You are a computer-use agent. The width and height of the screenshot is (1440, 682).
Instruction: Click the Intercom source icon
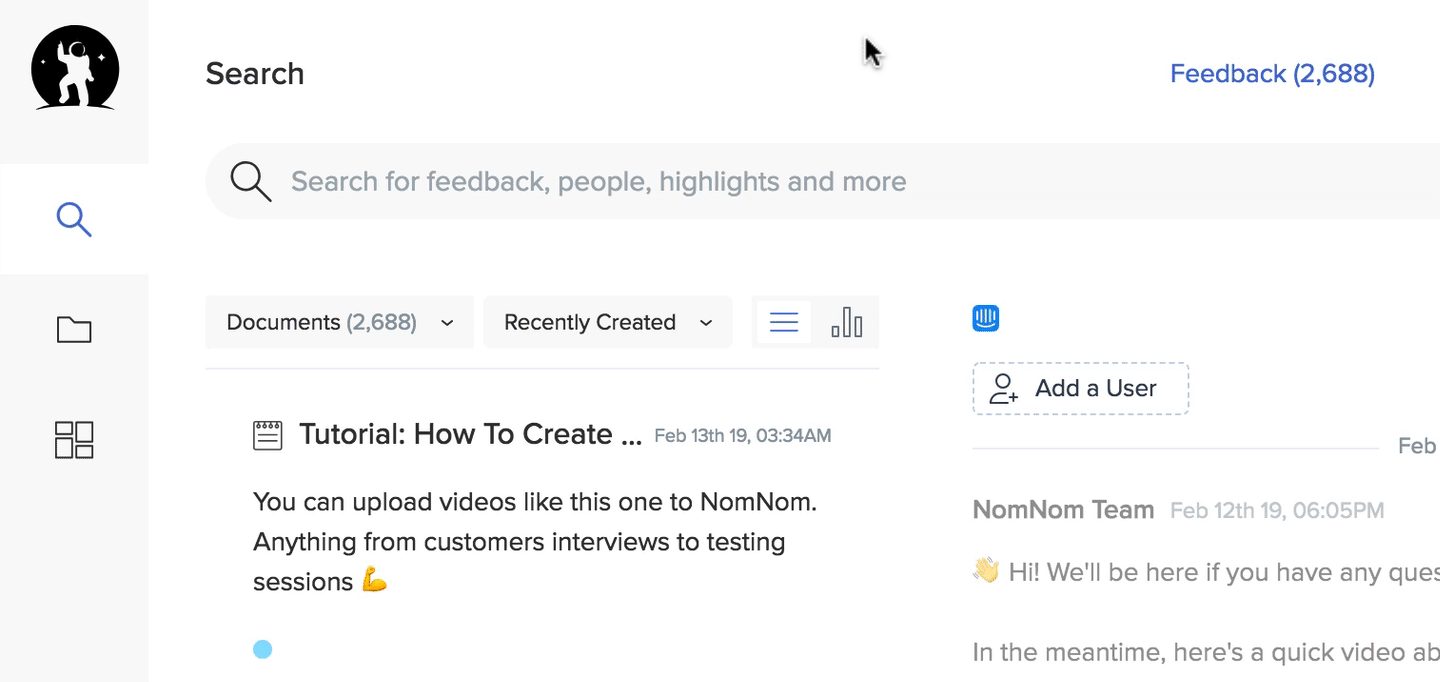986,318
